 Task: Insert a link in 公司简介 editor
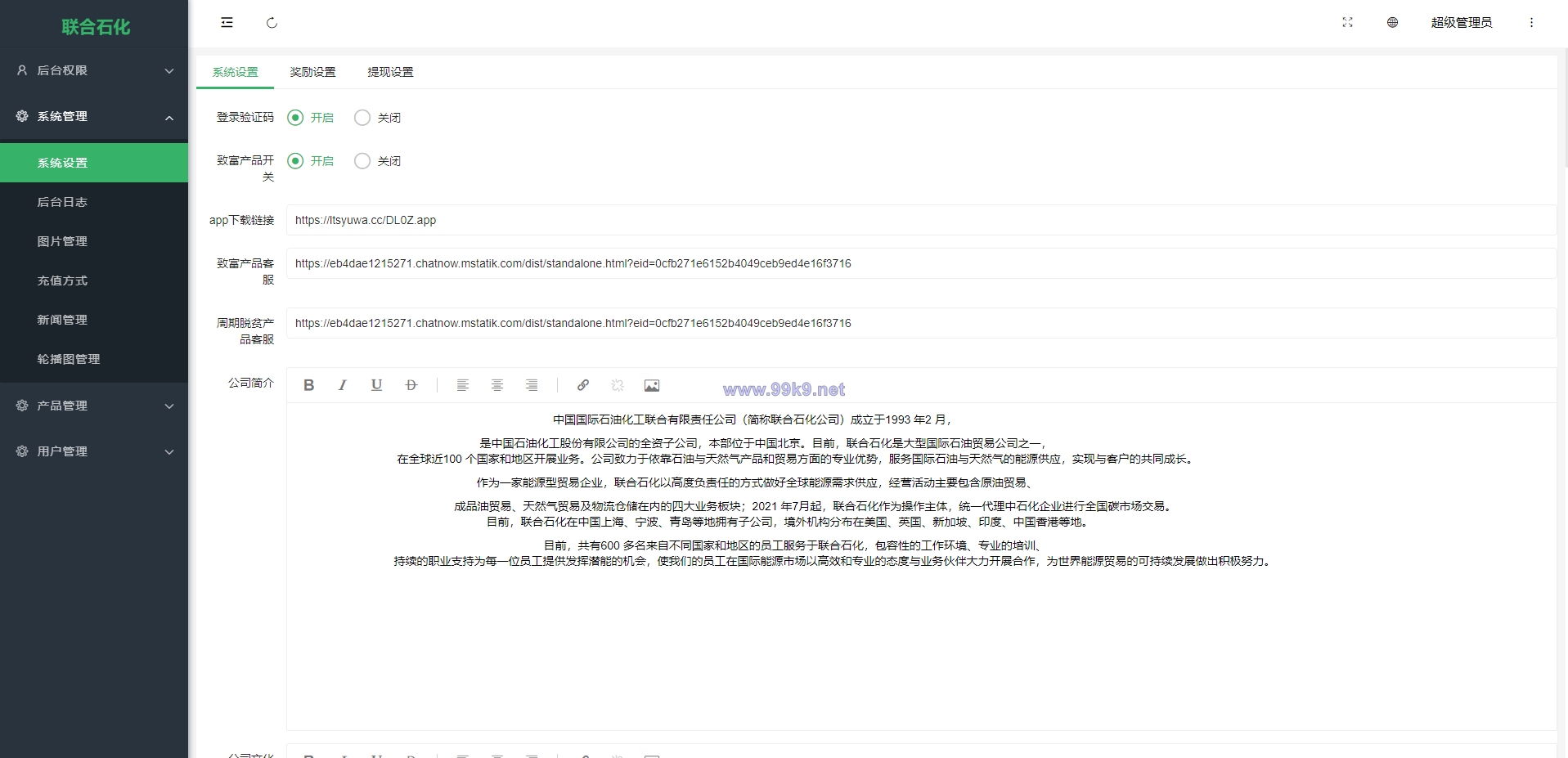click(x=583, y=385)
